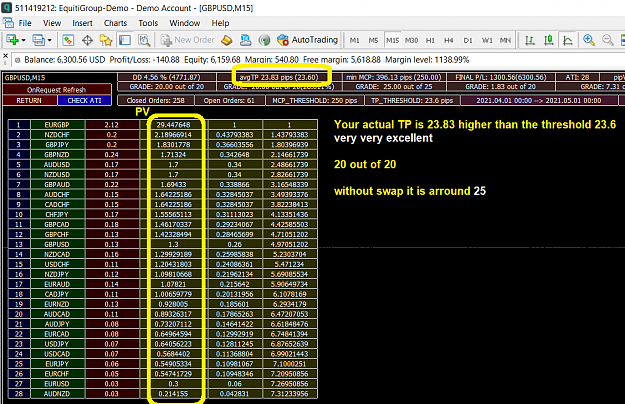This screenshot has width=625, height=404.
Task: Open the Profiles toolbar icon
Action: click(38, 40)
